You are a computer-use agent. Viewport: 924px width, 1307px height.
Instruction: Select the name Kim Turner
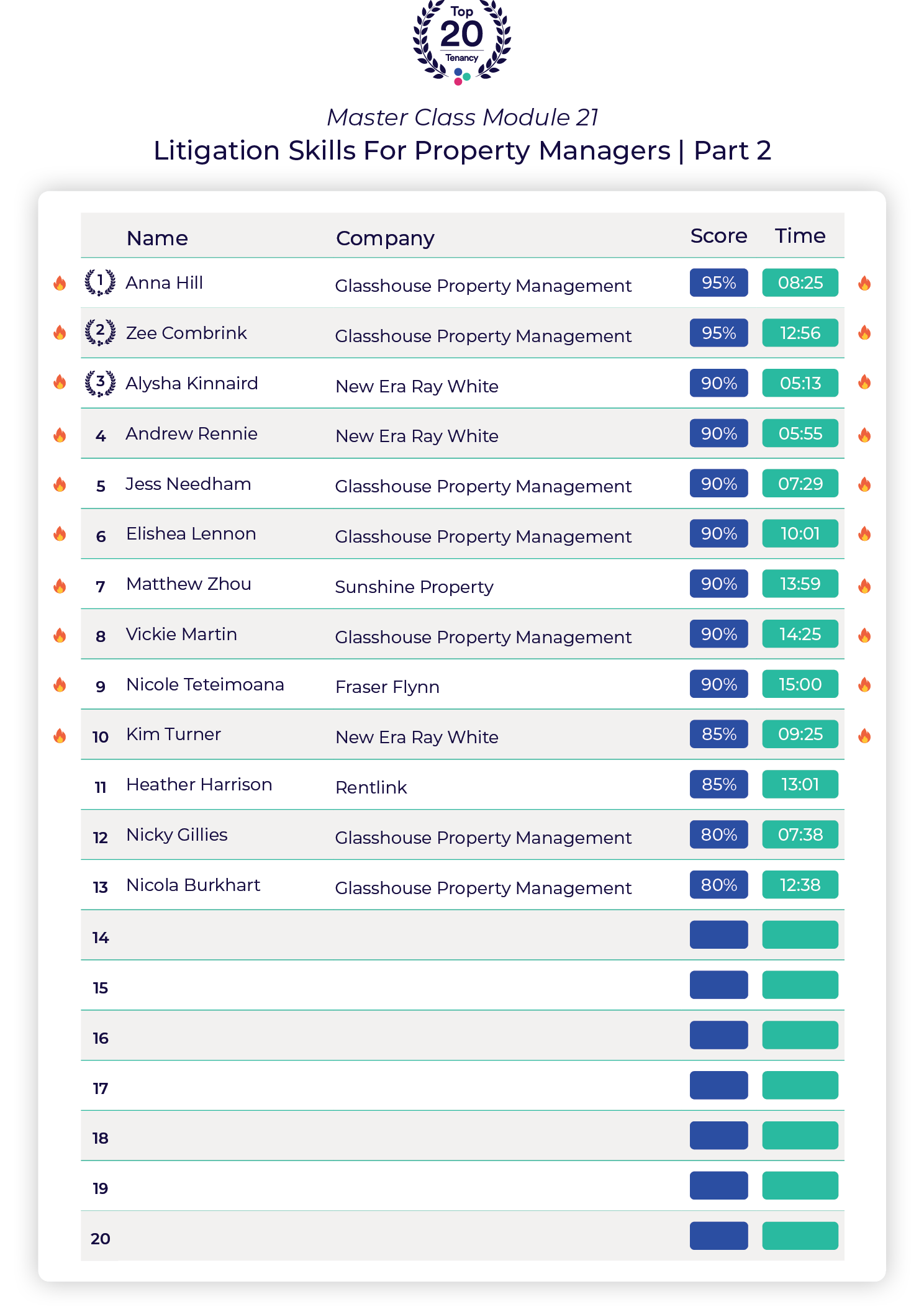pos(174,735)
